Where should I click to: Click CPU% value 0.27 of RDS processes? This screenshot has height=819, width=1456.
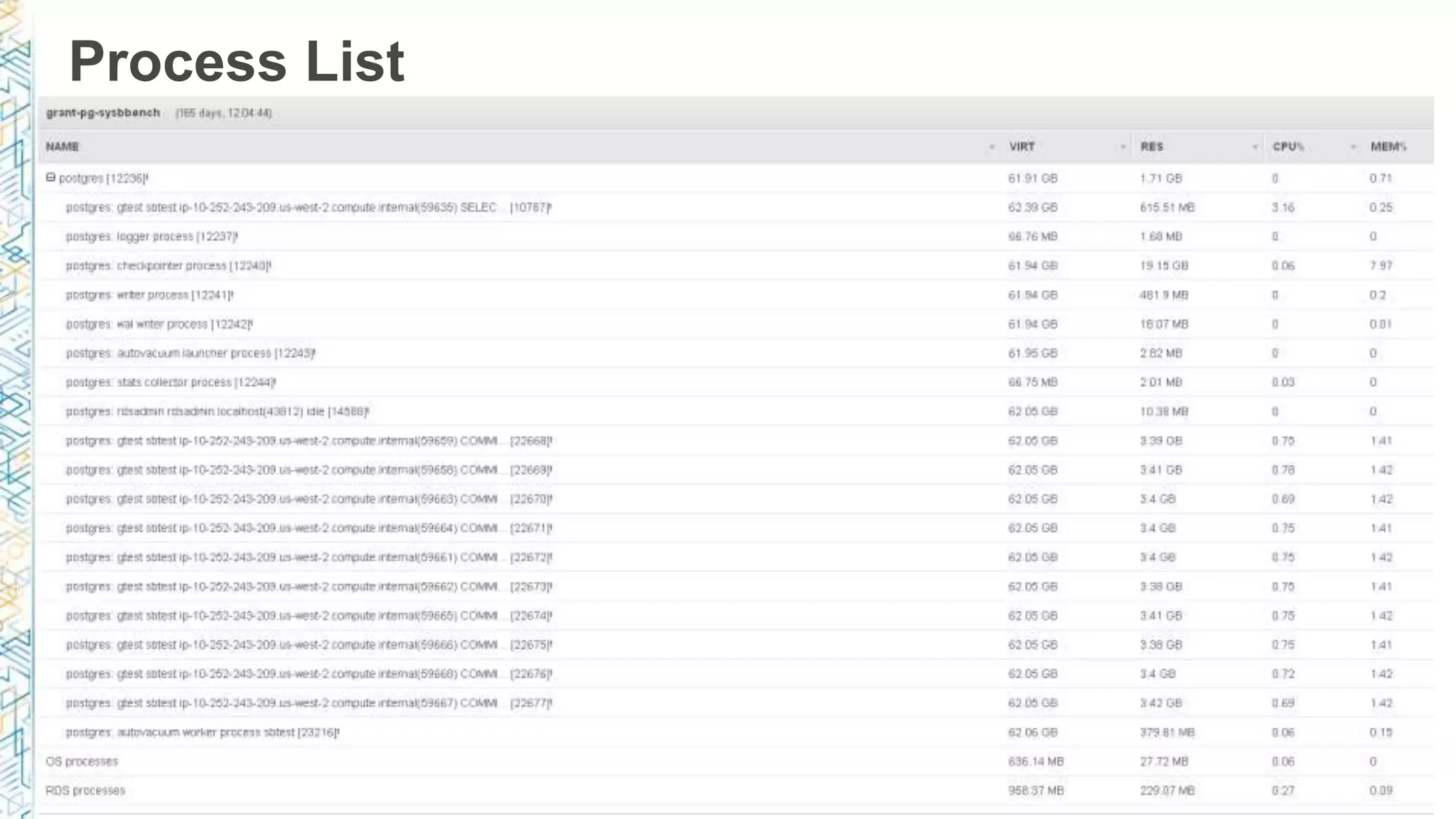click(x=1283, y=791)
